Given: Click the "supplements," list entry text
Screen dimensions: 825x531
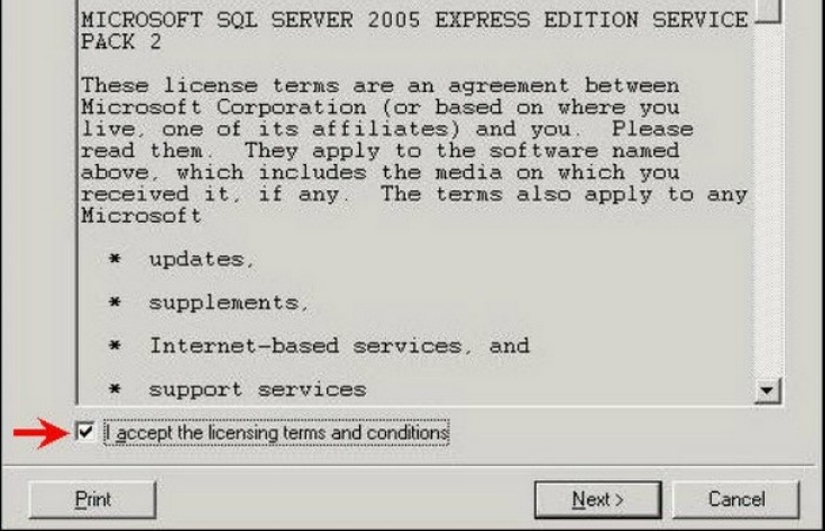Looking at the screenshot, I should pos(229,302).
